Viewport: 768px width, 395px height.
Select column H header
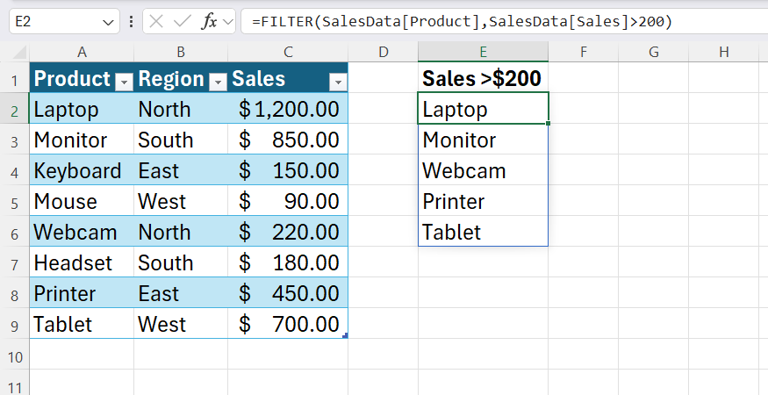(724, 52)
